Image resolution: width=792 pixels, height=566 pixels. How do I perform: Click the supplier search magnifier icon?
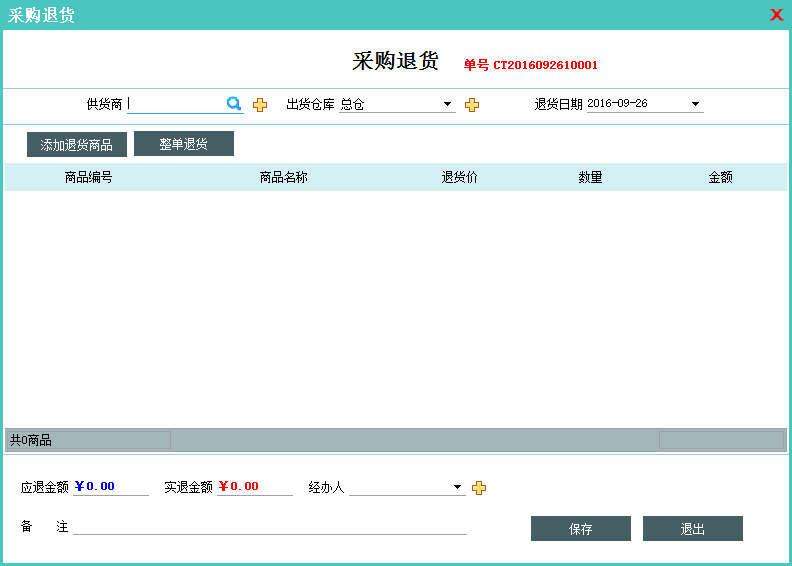(x=234, y=104)
